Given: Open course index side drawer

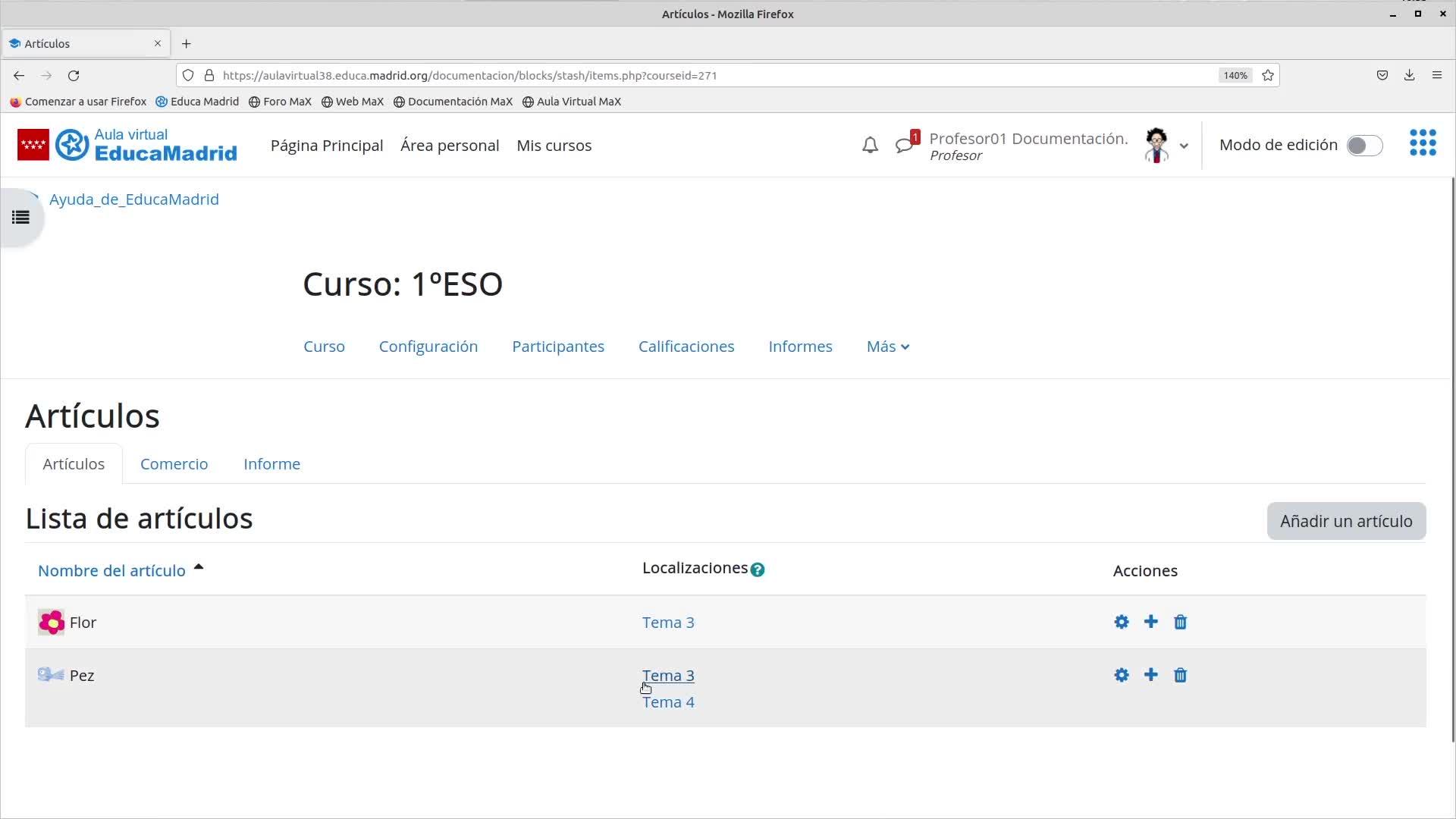Looking at the screenshot, I should (x=20, y=218).
